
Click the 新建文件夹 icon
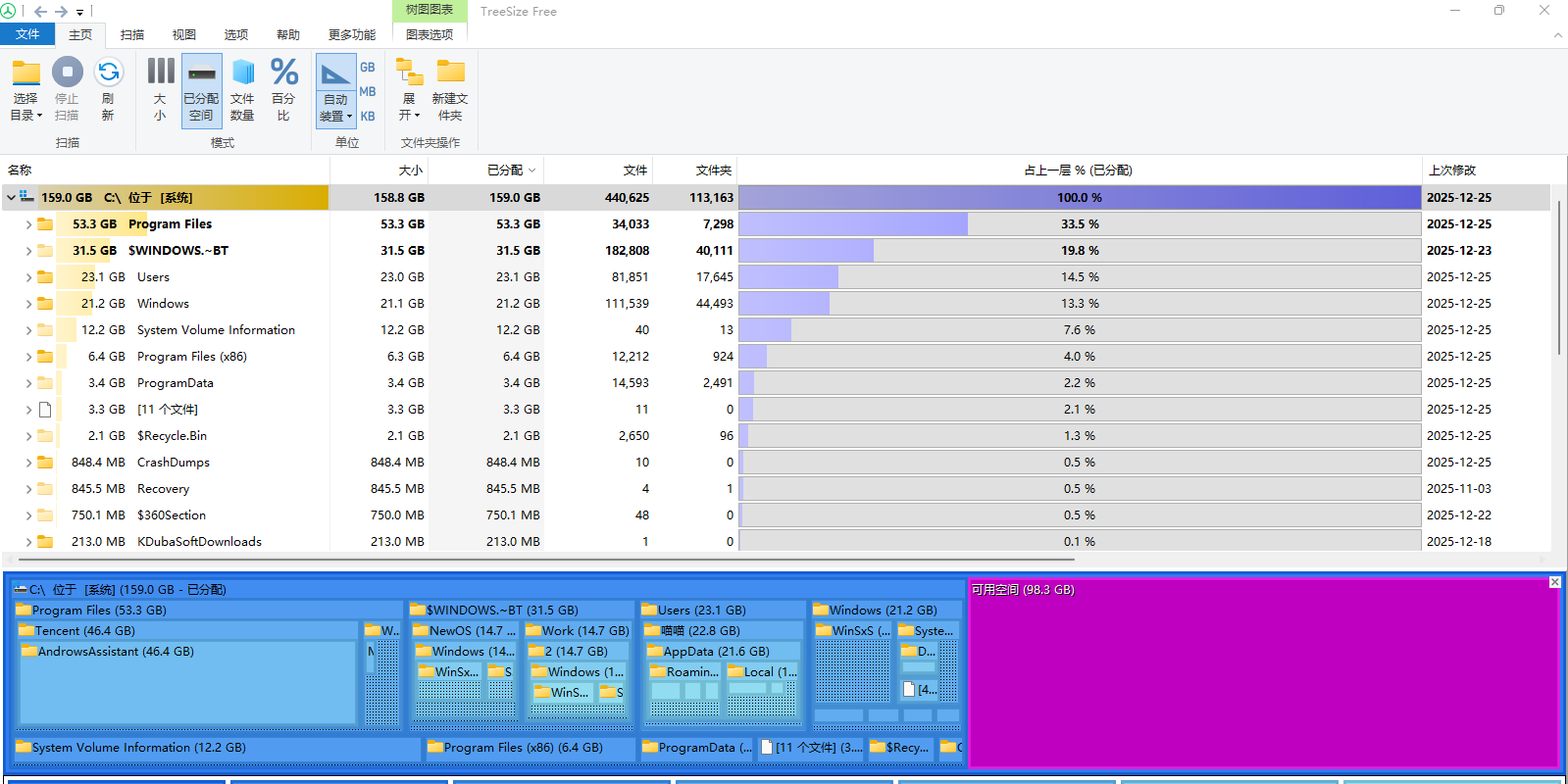pos(450,73)
